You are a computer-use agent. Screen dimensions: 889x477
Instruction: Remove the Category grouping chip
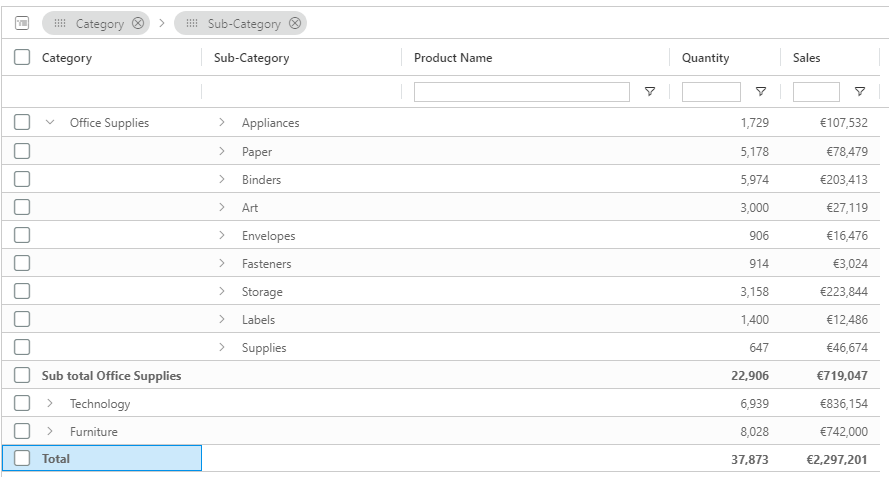[138, 23]
